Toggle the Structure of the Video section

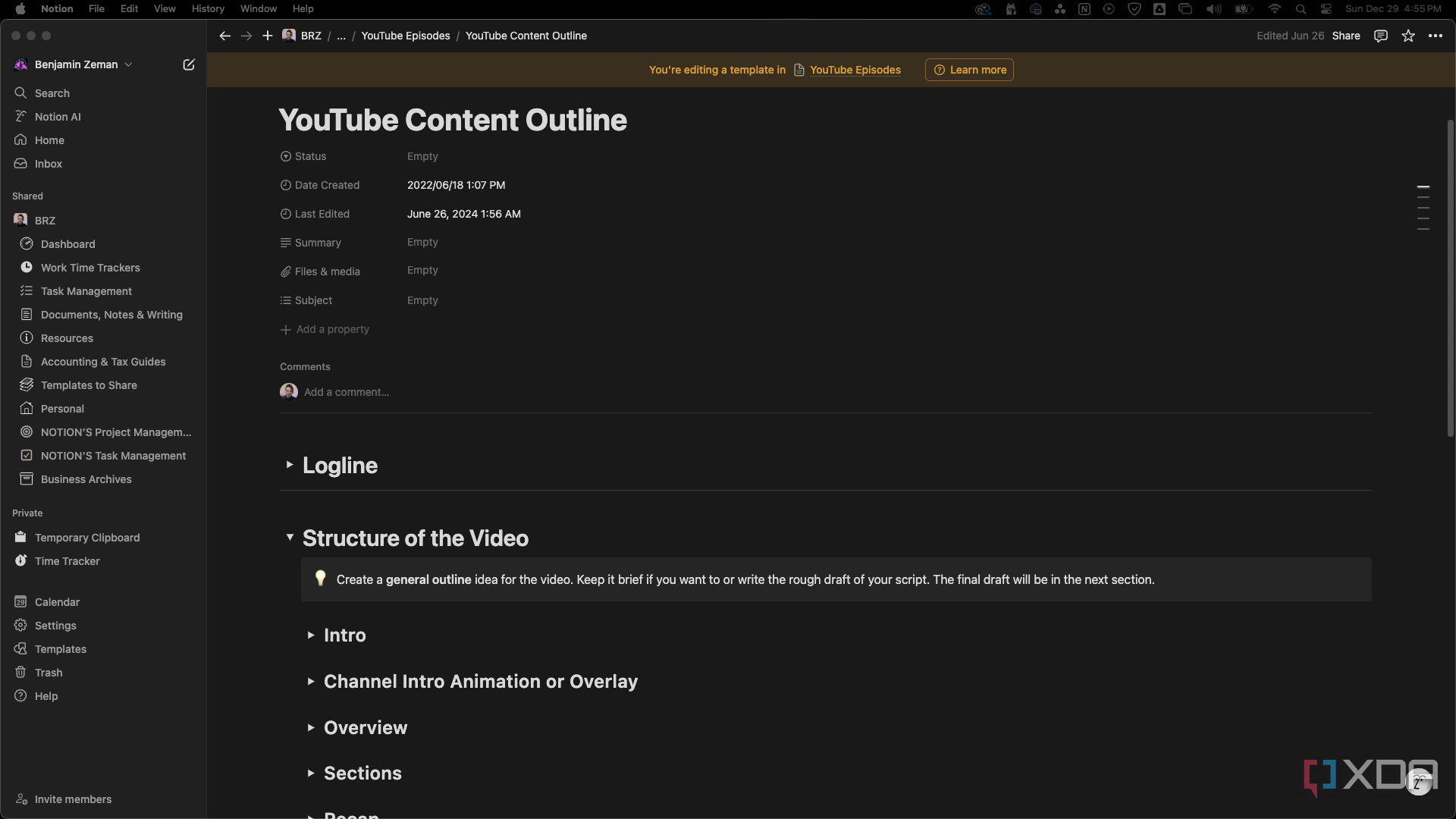pos(292,537)
